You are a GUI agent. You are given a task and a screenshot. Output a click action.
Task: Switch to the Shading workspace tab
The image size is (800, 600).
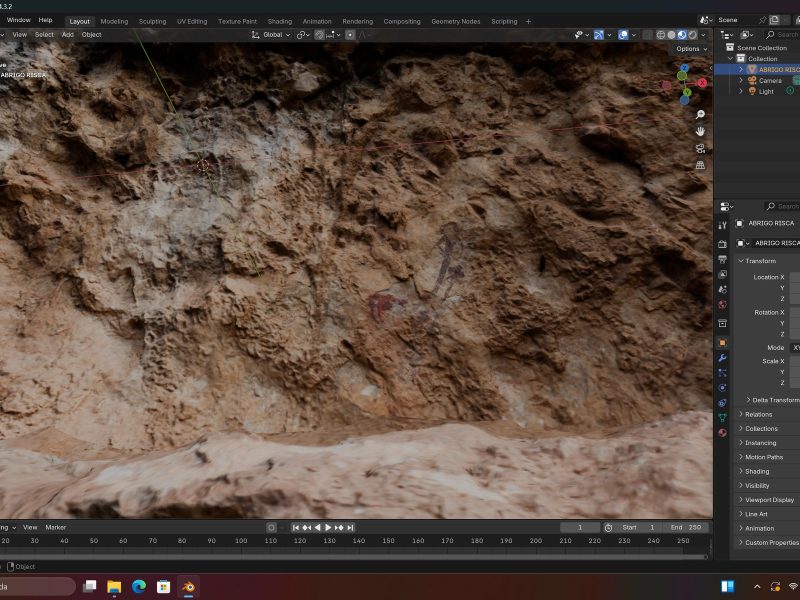(x=280, y=21)
